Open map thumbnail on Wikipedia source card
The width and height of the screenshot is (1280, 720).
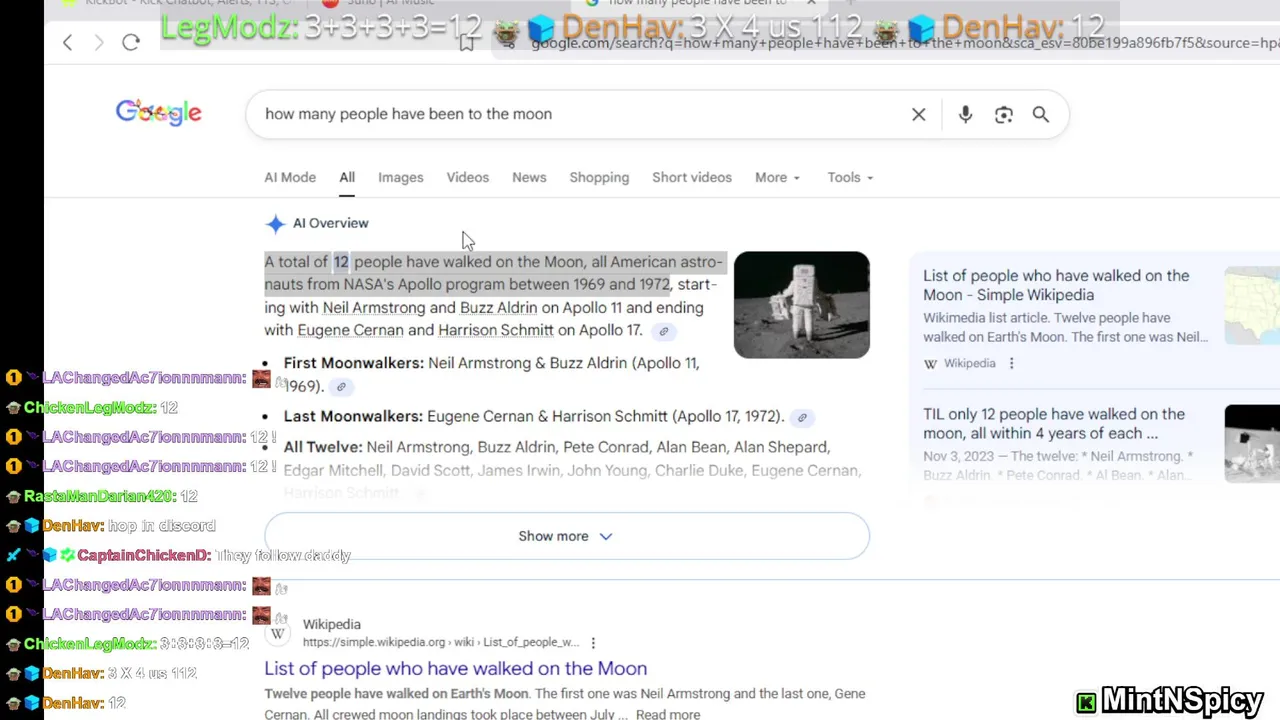click(1252, 305)
